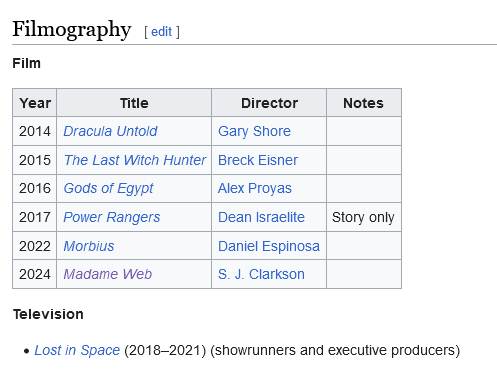The height and width of the screenshot is (380, 497).
Task: Click the Notes column header
Action: coord(364,103)
